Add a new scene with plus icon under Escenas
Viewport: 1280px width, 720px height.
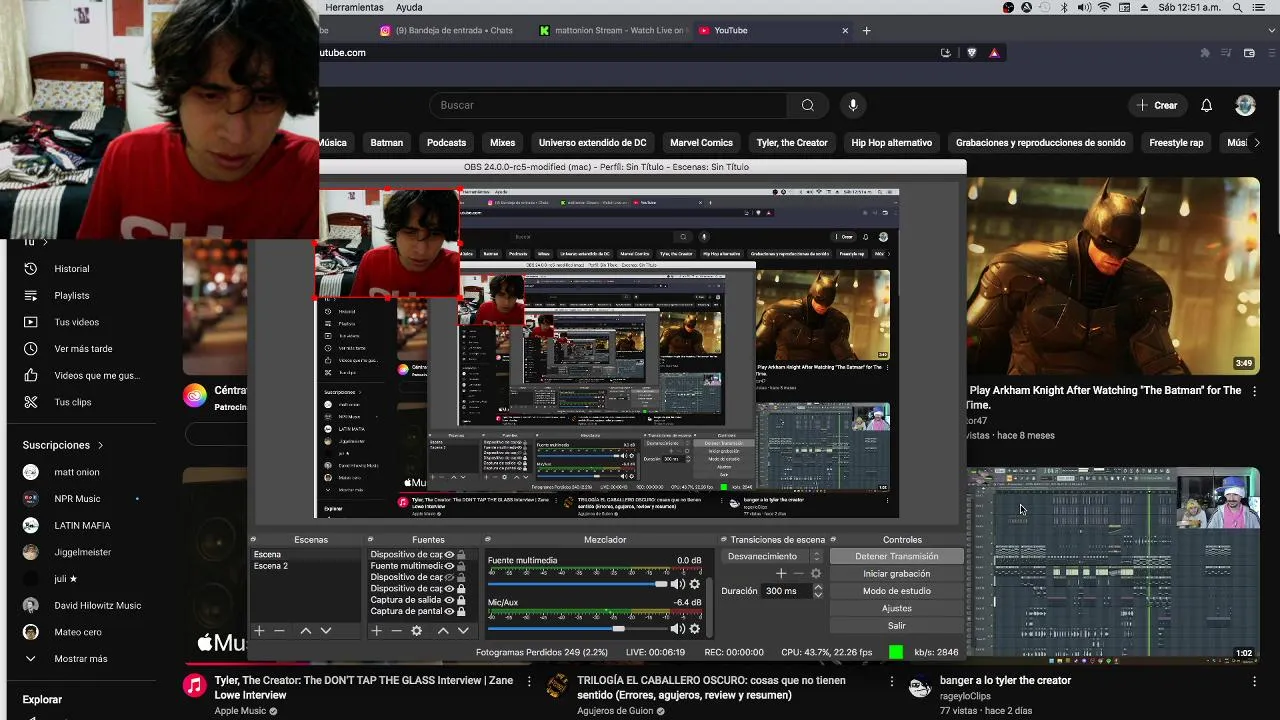tap(259, 631)
